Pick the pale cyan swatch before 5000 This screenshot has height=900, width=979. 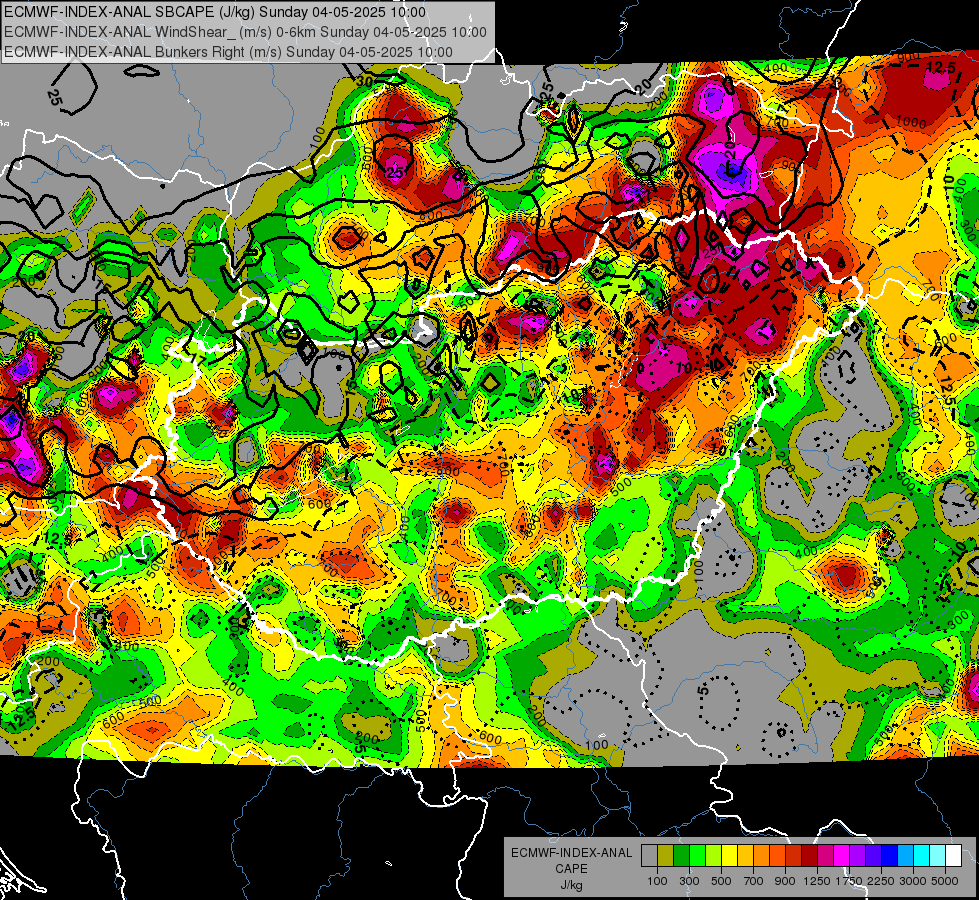point(938,855)
